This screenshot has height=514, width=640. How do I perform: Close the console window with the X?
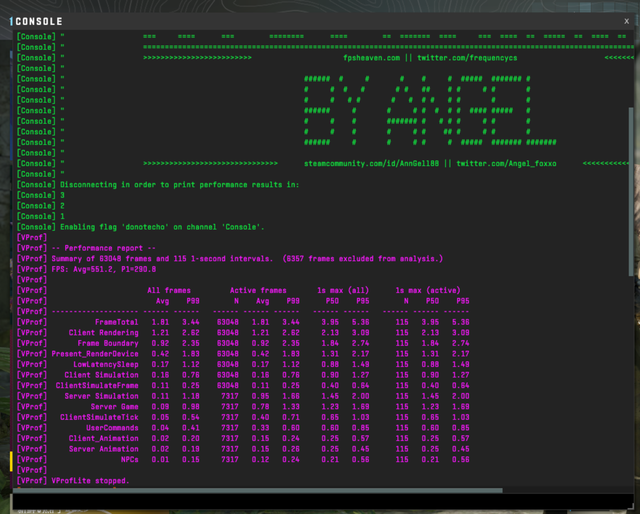pyautogui.click(x=627, y=21)
